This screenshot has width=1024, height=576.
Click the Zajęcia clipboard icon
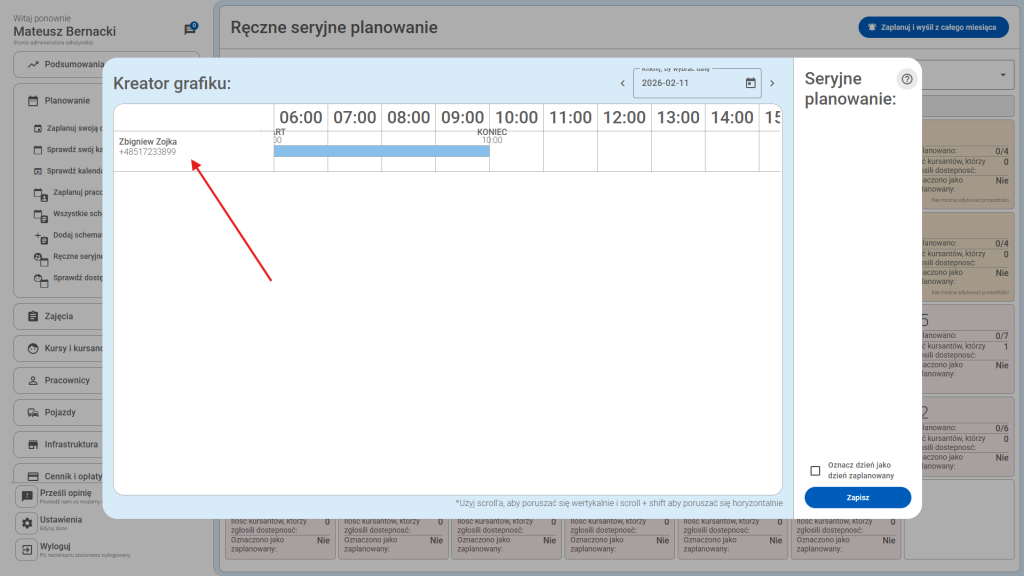tap(33, 316)
